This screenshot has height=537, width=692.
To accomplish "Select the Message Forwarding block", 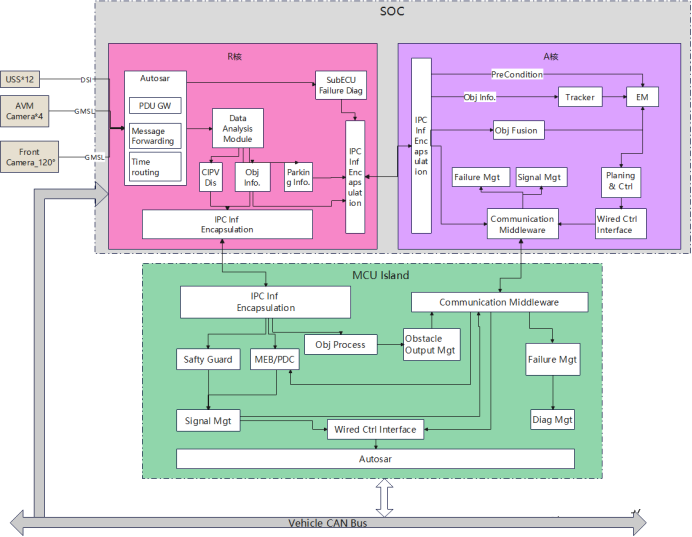I will coord(155,136).
